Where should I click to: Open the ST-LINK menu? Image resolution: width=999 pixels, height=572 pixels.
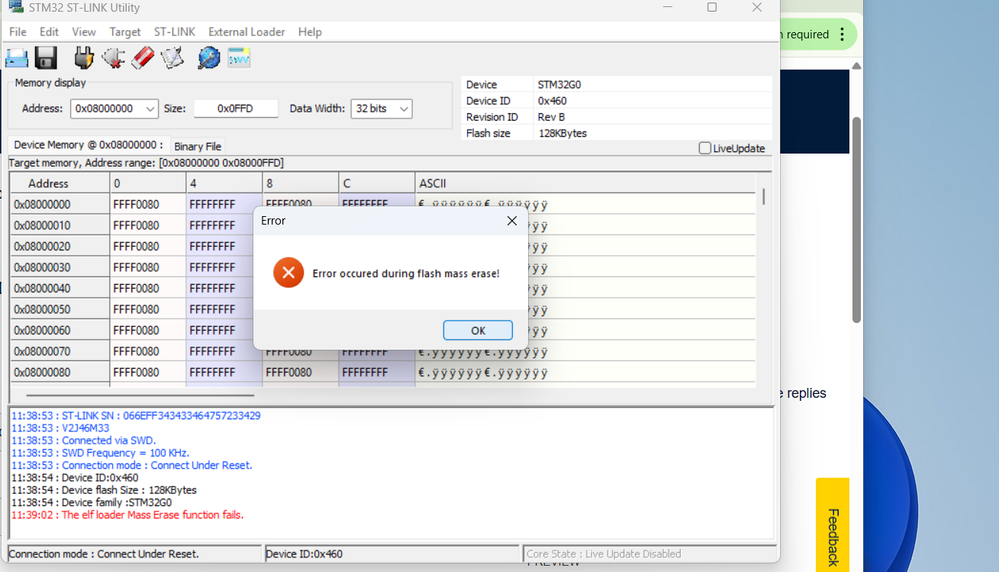pos(175,32)
